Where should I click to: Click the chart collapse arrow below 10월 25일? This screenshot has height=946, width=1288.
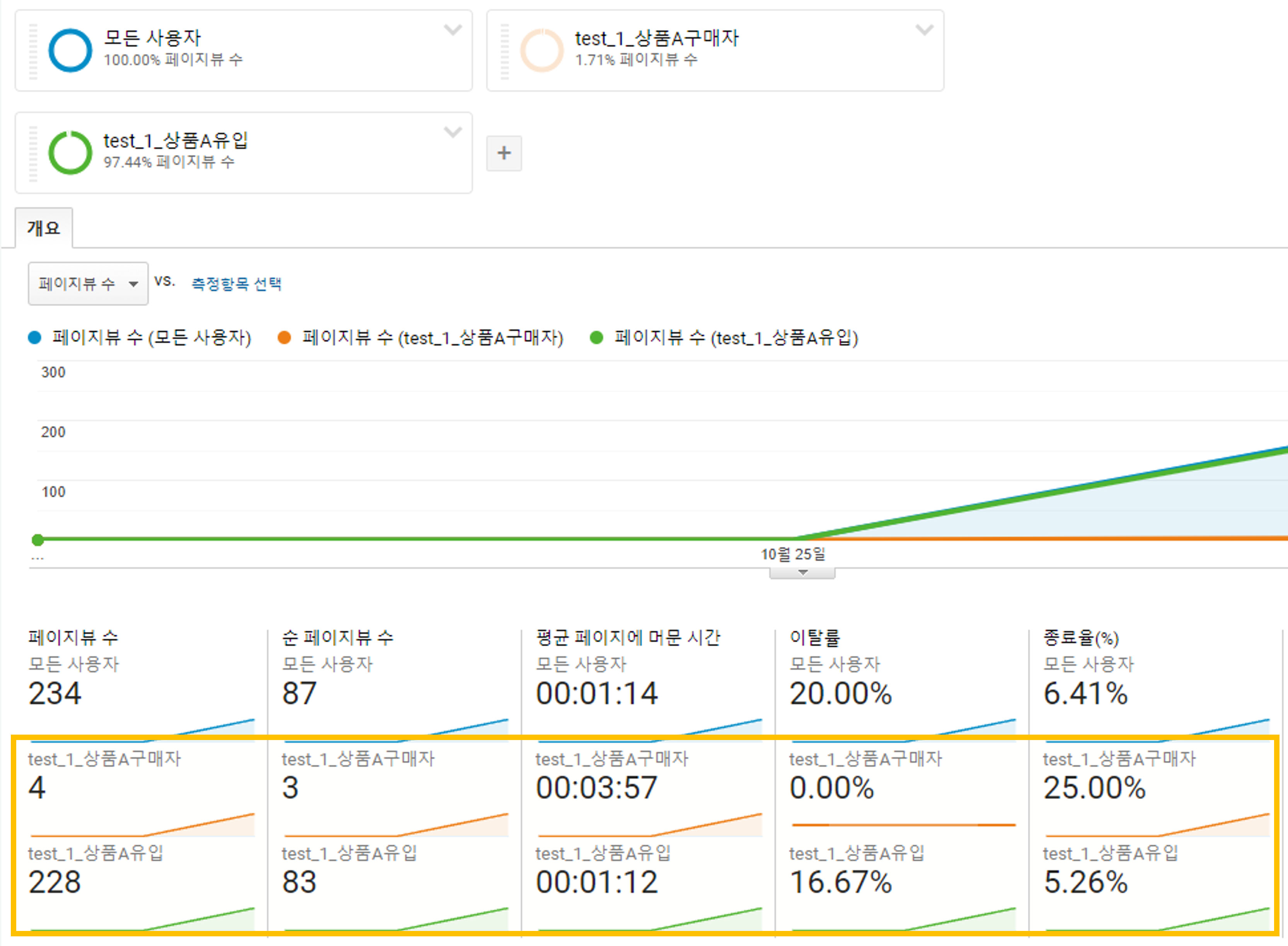tap(802, 573)
